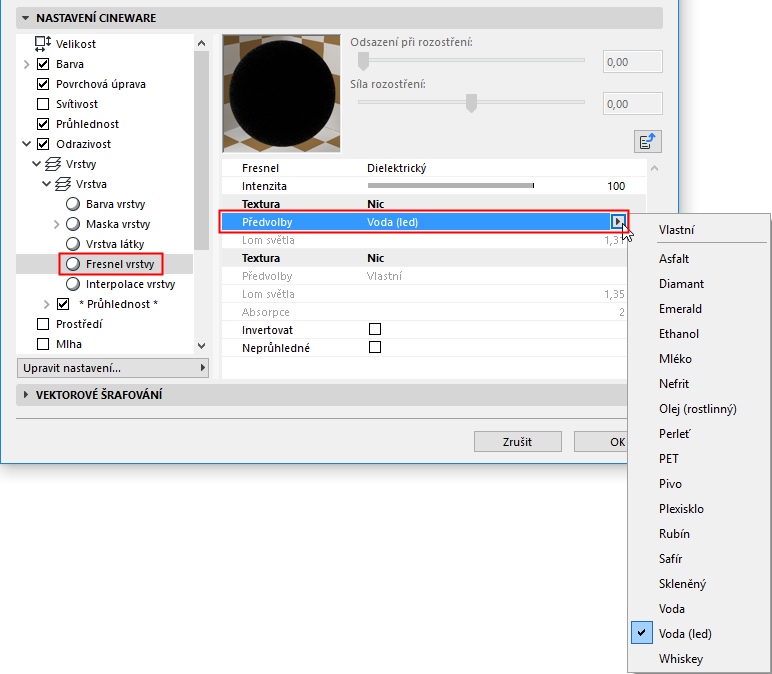Image resolution: width=772 pixels, height=674 pixels.
Task: Select the Fresnel vrstvy sphere icon
Action: pos(73,264)
